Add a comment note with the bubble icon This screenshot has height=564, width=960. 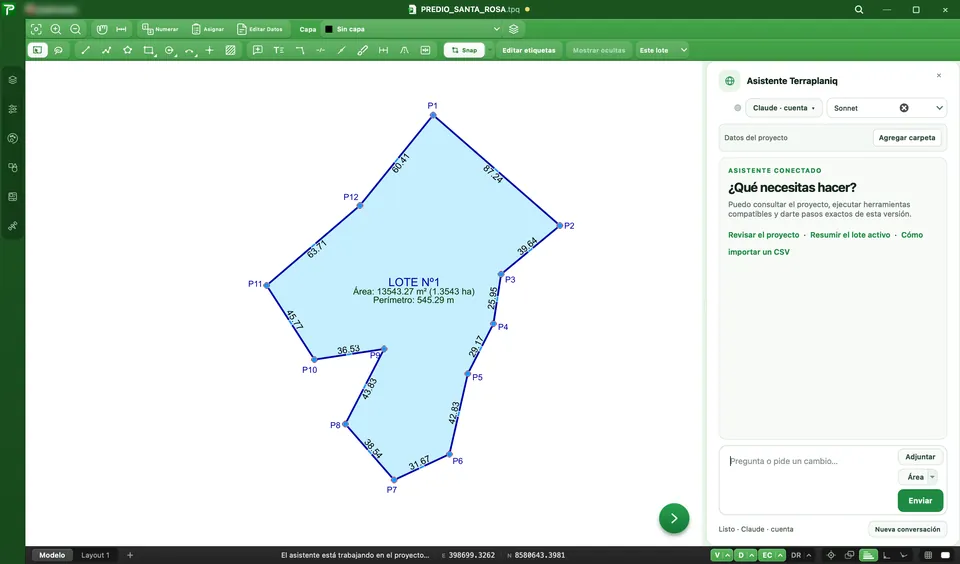(x=258, y=50)
